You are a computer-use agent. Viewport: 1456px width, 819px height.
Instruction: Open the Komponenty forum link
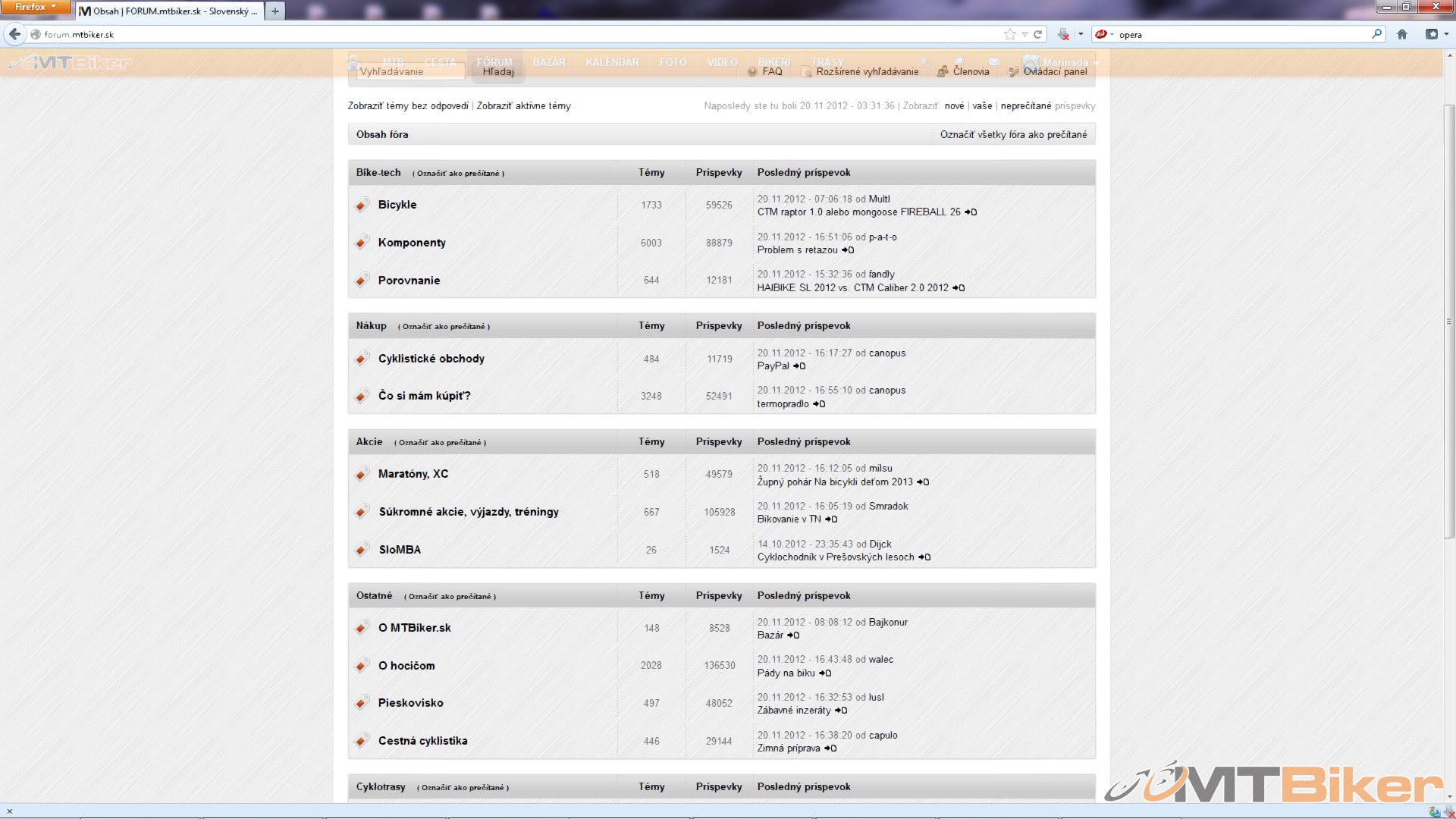(x=412, y=243)
